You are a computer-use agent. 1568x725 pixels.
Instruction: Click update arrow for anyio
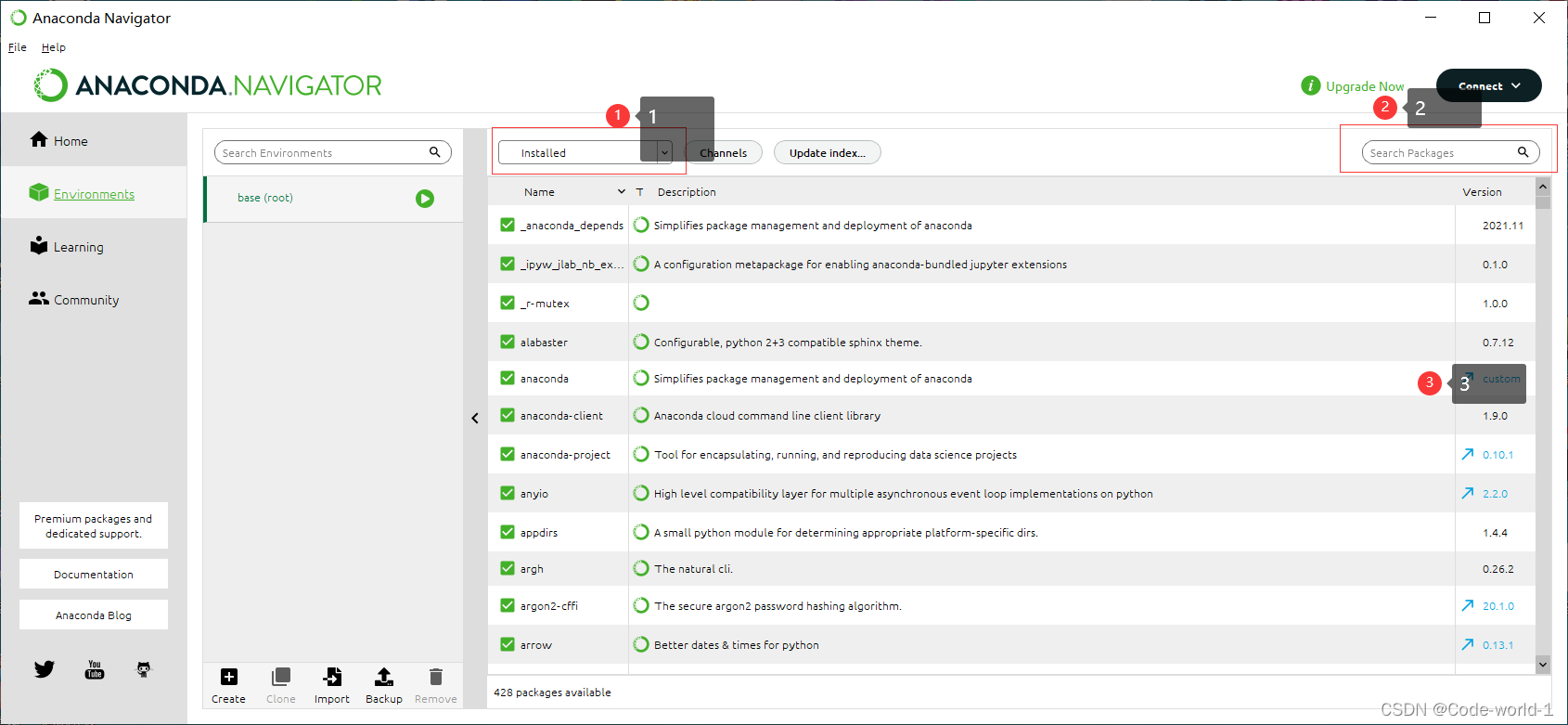pyautogui.click(x=1468, y=493)
